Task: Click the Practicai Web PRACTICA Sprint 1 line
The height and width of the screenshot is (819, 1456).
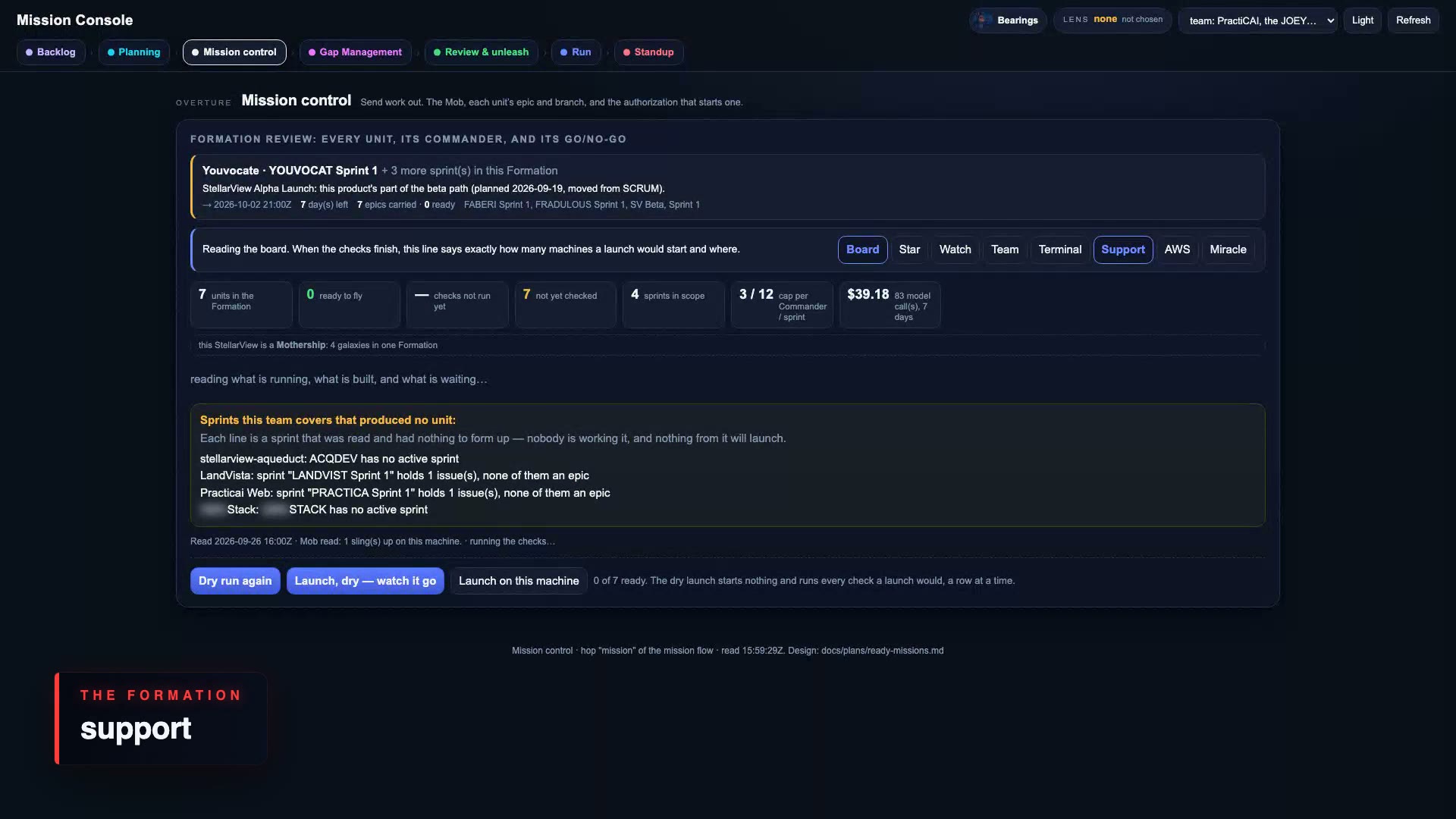Action: [405, 493]
